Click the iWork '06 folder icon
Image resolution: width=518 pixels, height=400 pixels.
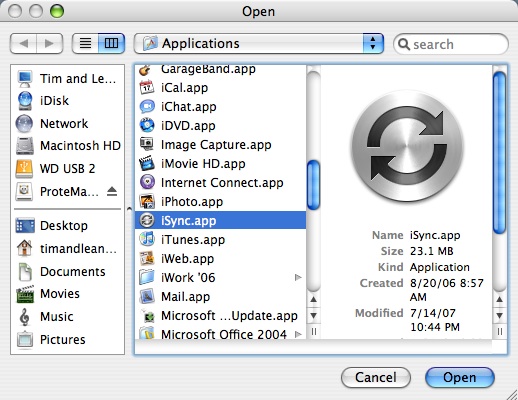tap(146, 277)
